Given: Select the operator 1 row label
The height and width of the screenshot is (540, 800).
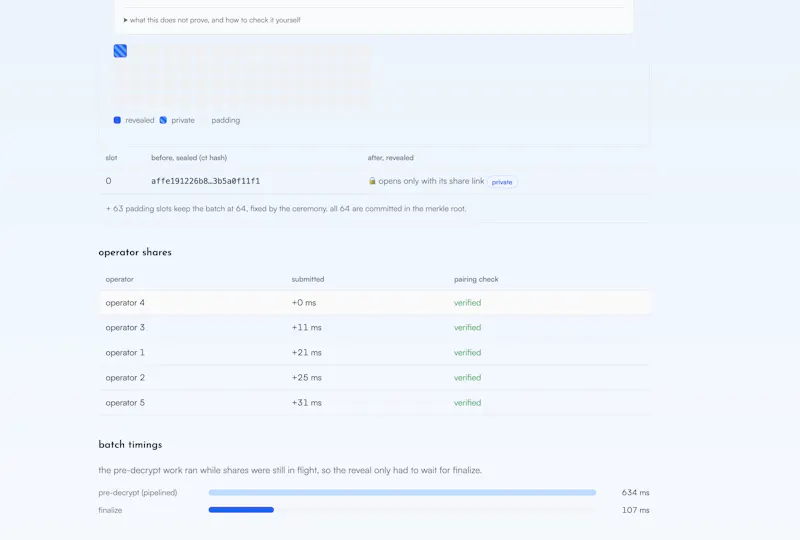Looking at the screenshot, I should click(125, 353).
